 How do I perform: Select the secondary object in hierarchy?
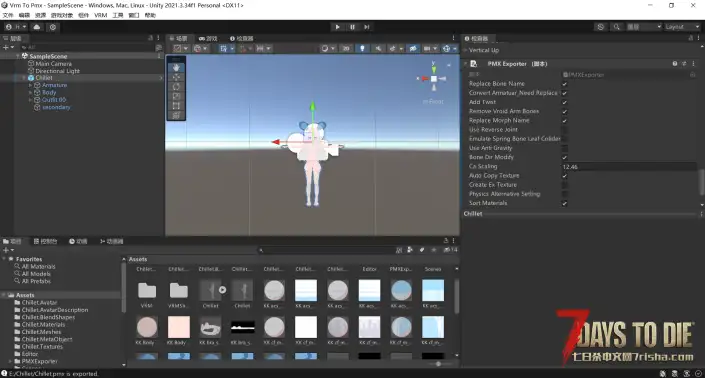tap(56, 107)
